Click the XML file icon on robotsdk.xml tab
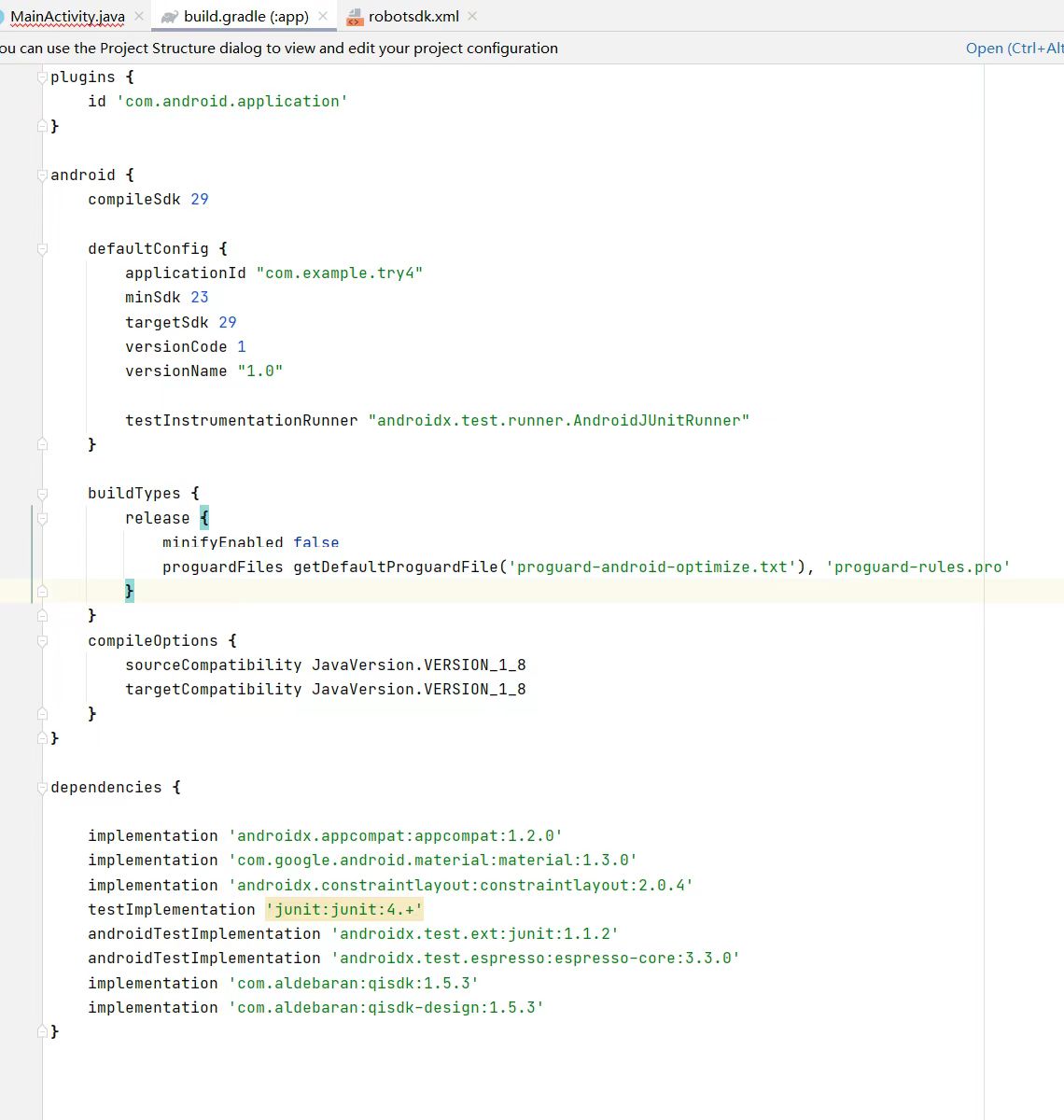 354,17
